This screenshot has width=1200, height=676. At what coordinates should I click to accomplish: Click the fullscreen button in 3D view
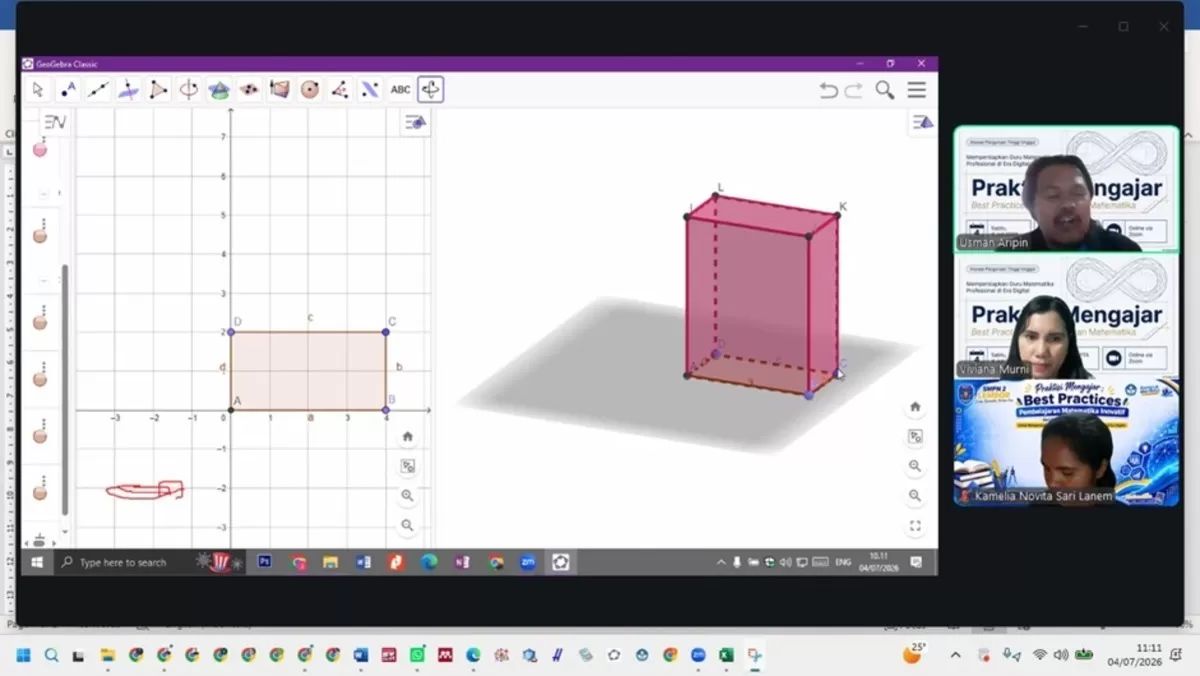[x=915, y=525]
